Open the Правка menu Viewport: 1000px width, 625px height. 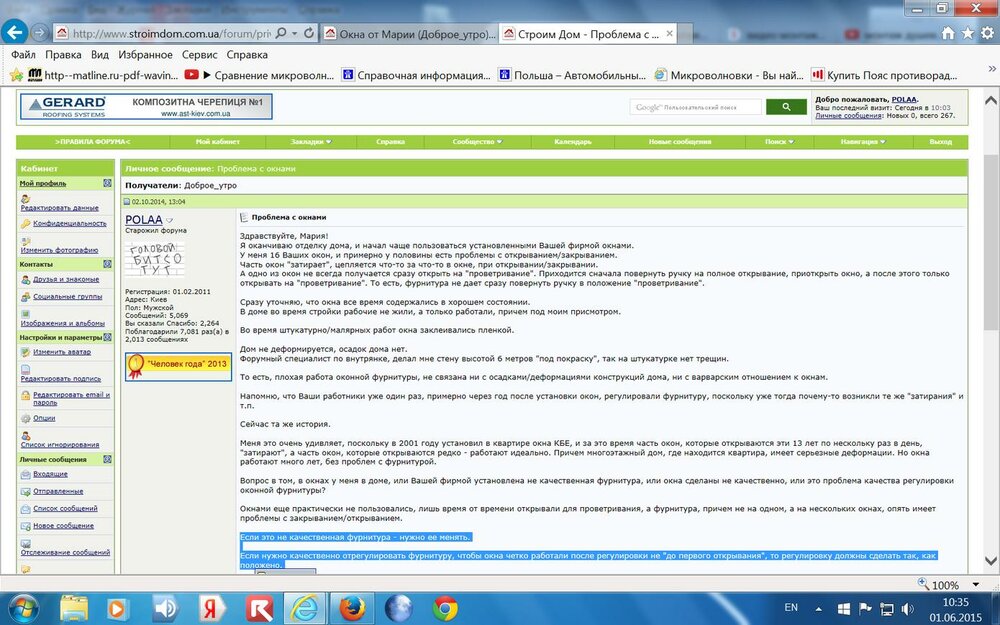[63, 55]
